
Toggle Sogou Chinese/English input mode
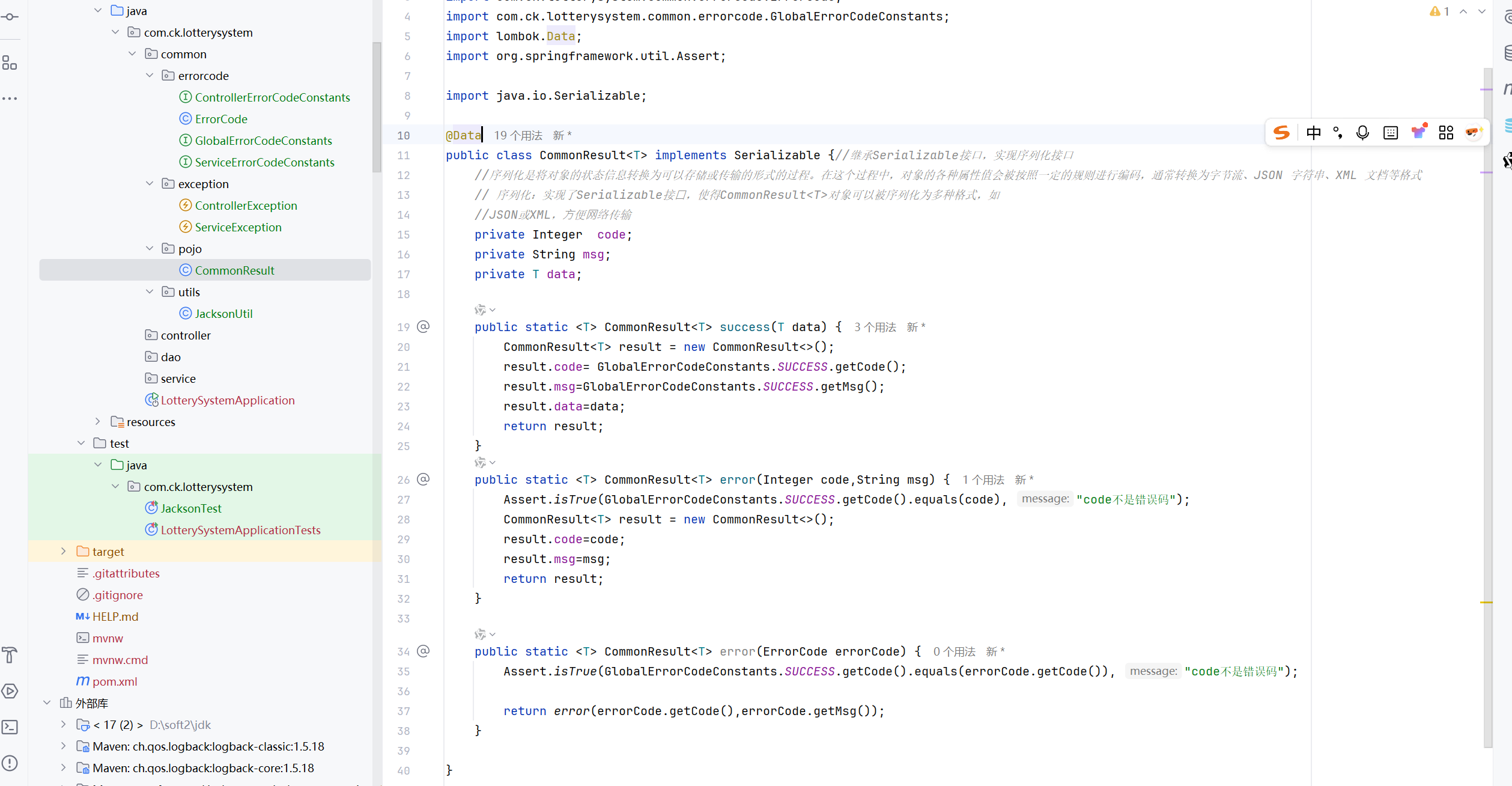click(x=1313, y=133)
